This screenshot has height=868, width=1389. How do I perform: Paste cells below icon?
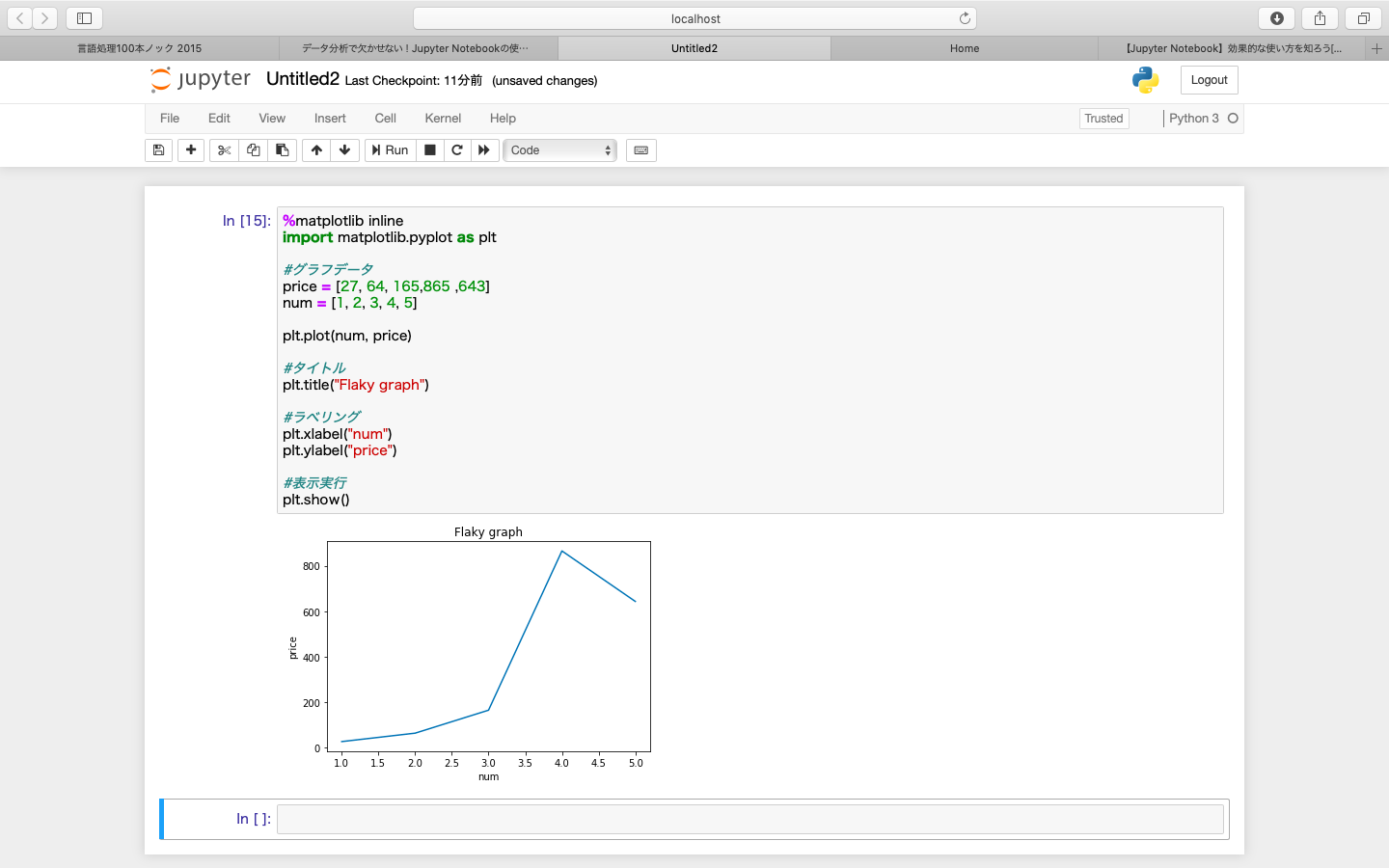coord(282,150)
